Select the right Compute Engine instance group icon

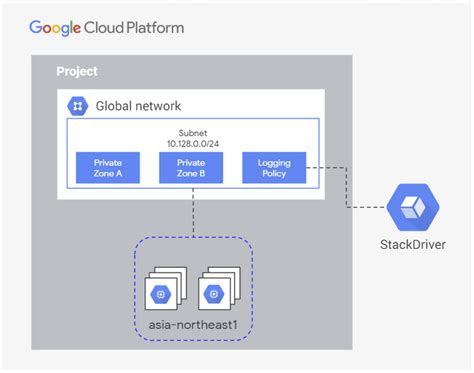219,288
